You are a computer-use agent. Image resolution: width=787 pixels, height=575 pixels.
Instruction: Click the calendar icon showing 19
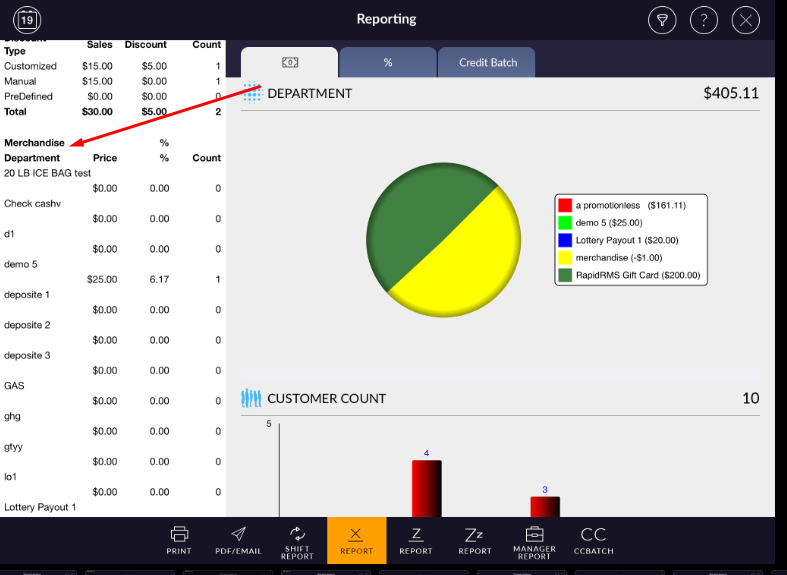[25, 20]
